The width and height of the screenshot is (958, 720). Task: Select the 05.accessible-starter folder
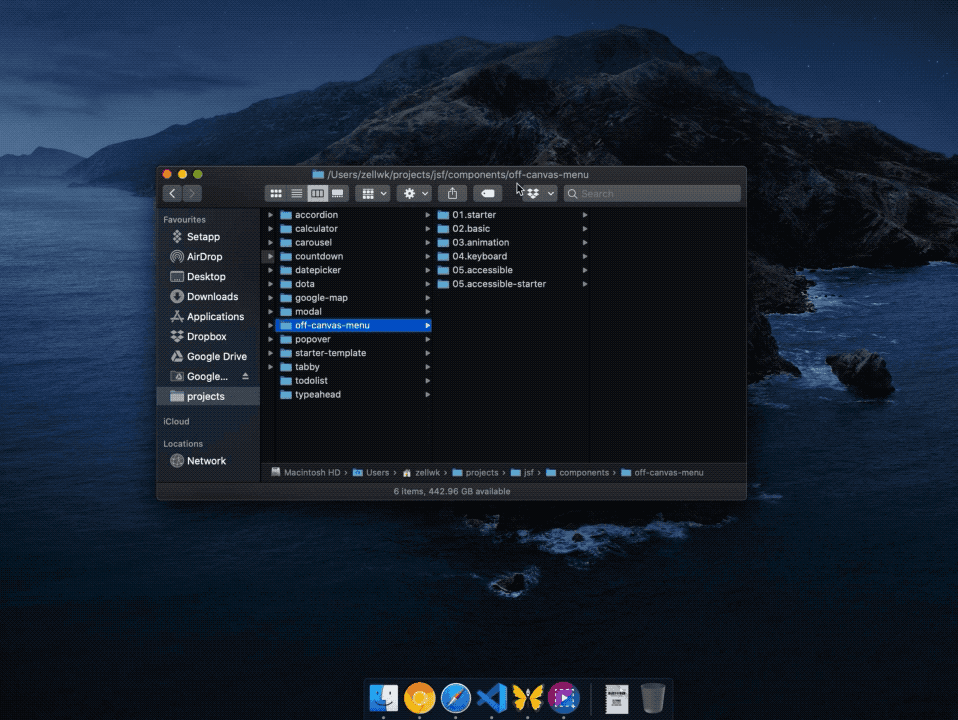[499, 284]
